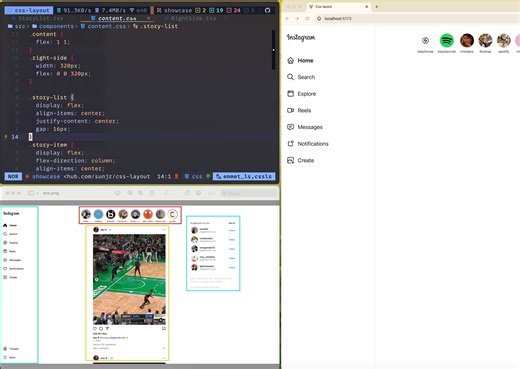The image size is (520, 369).
Task: Click the 14:1 cursor position in status line
Action: click(x=164, y=176)
